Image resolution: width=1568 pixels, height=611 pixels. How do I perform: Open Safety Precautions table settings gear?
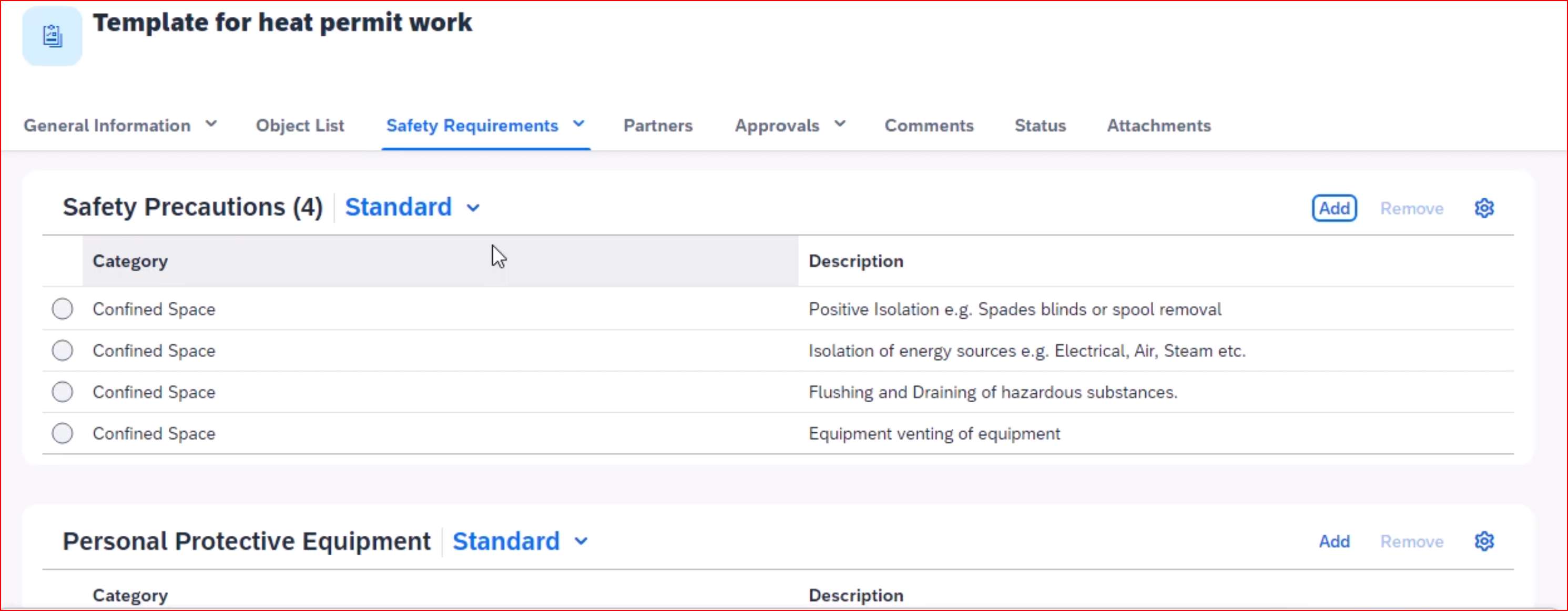click(x=1484, y=208)
